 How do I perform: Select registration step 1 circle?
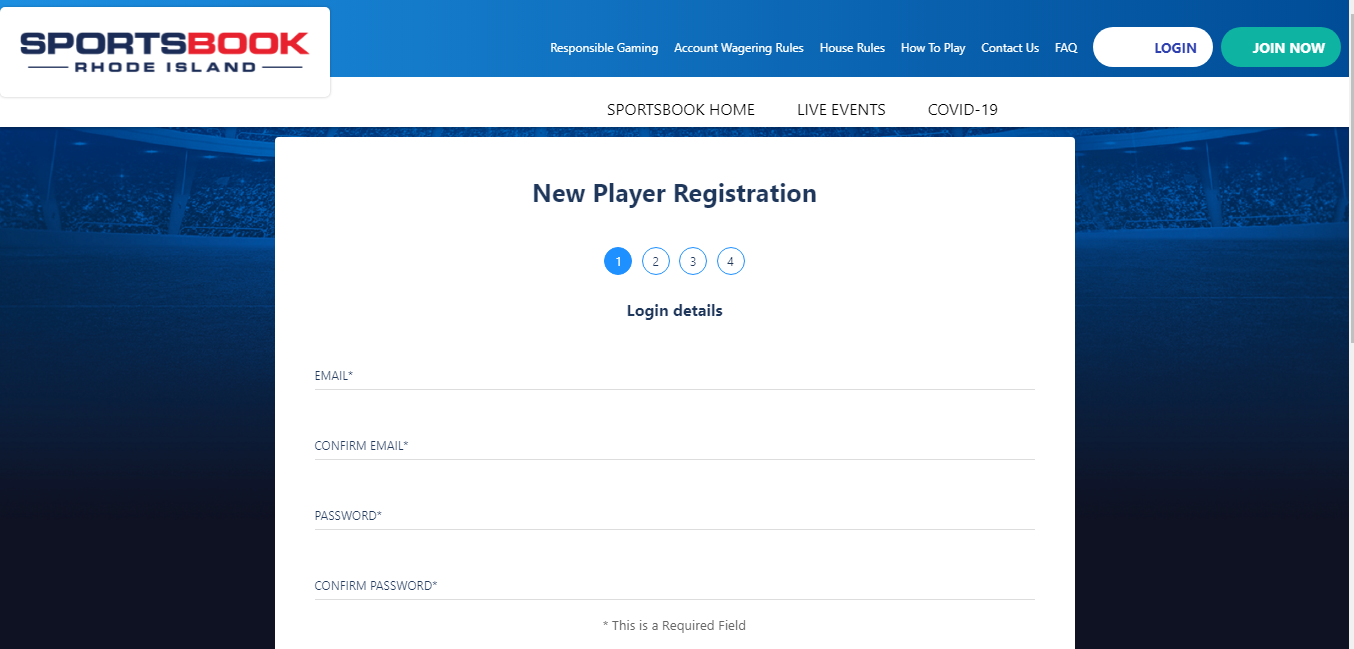coord(618,261)
